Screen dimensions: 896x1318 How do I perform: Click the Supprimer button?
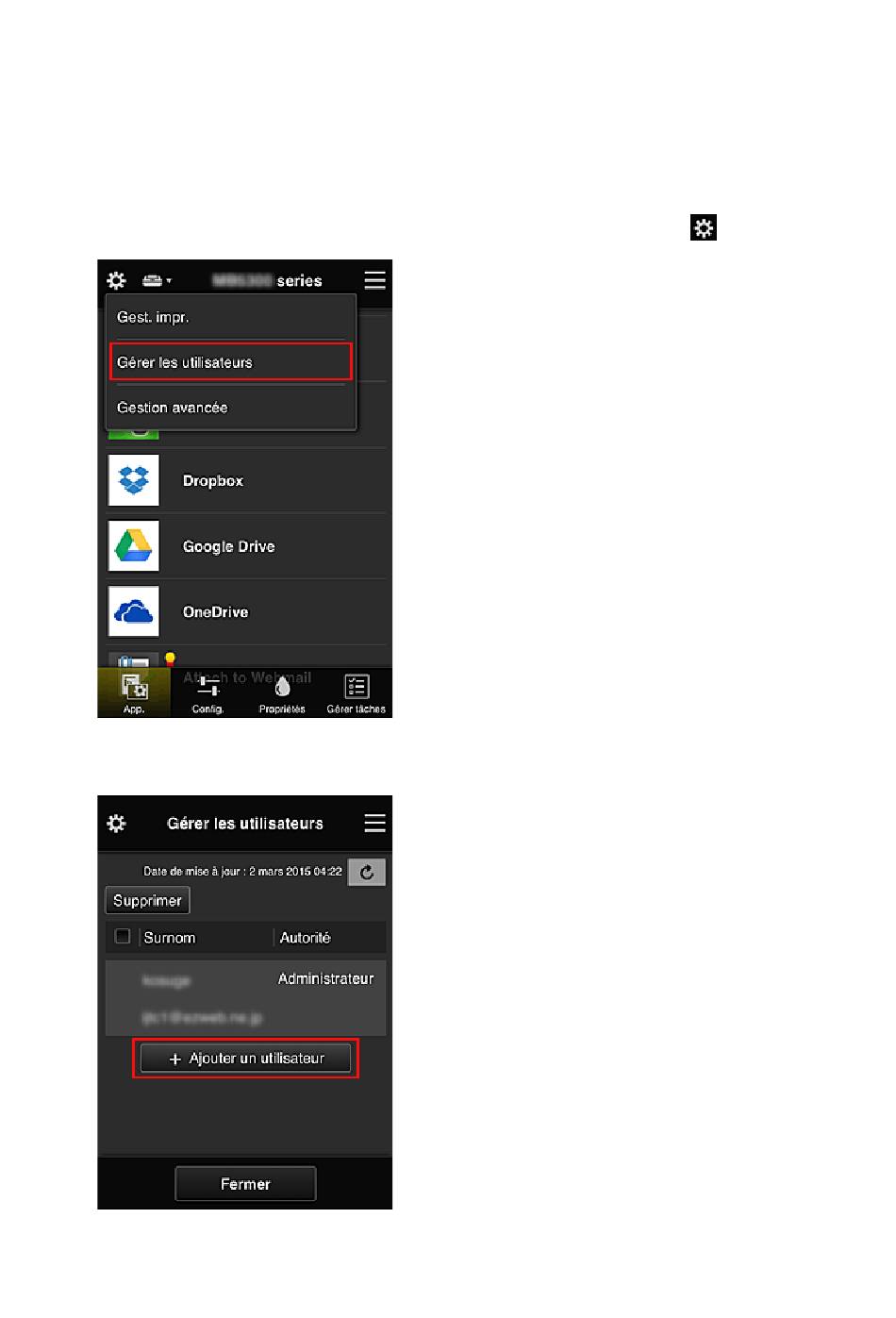tap(147, 900)
